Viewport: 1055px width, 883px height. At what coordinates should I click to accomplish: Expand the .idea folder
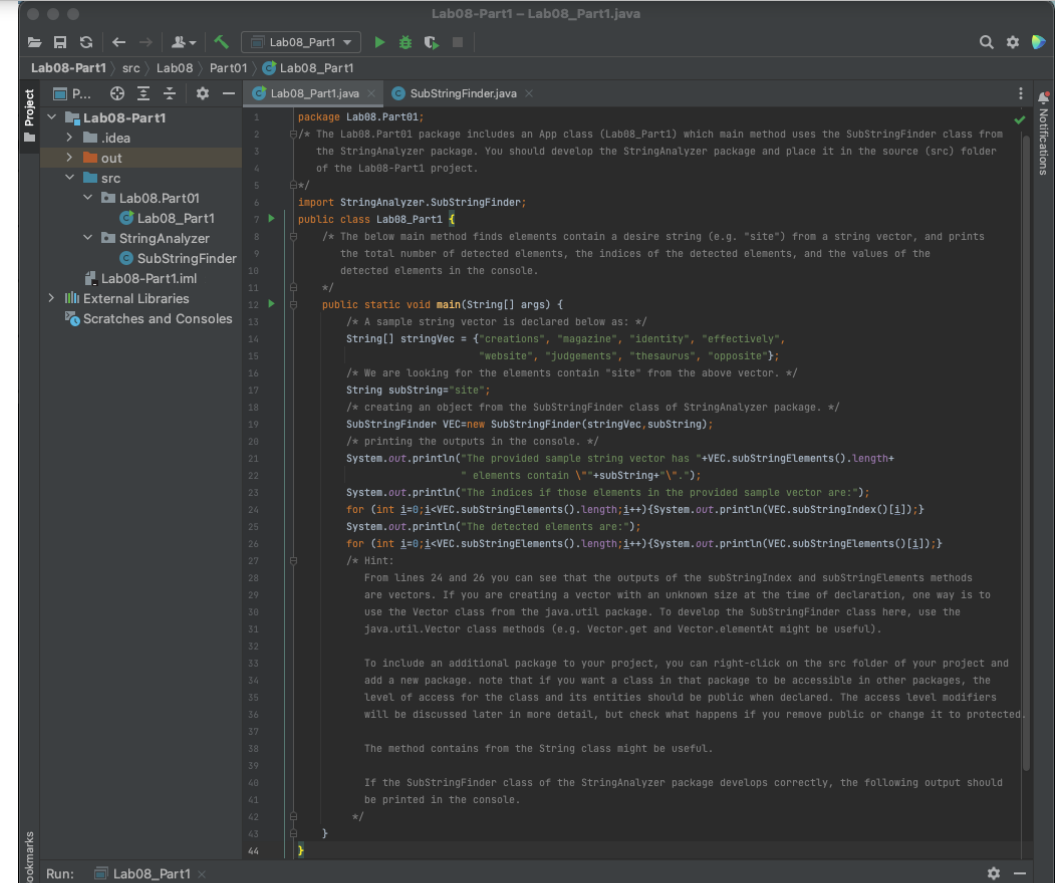pyautogui.click(x=70, y=138)
